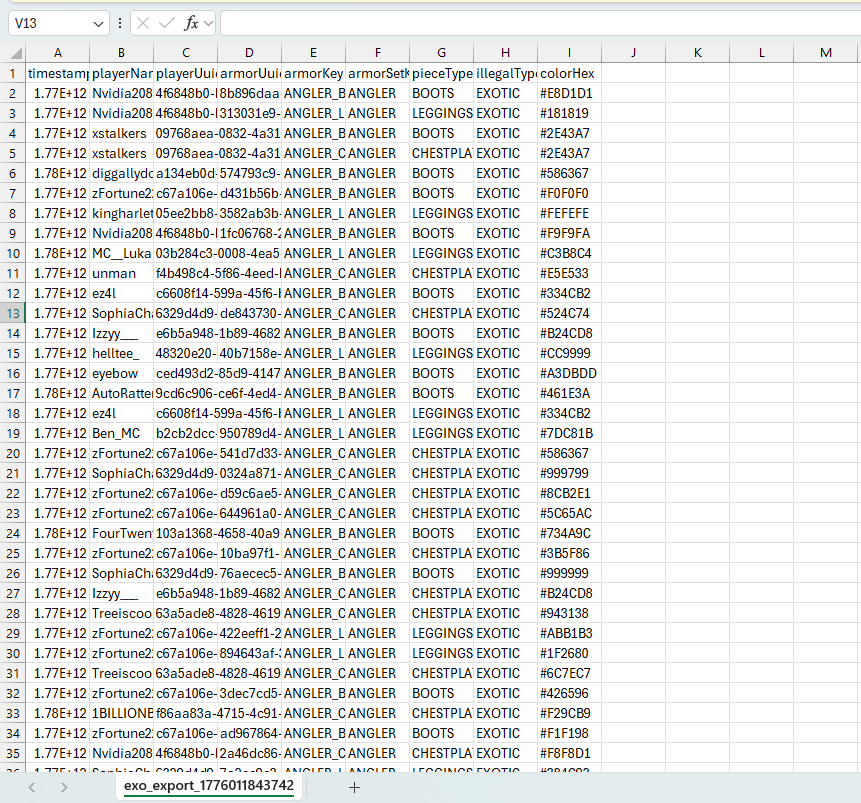Click cell containing #943138
861x803 pixels.
tap(569, 613)
